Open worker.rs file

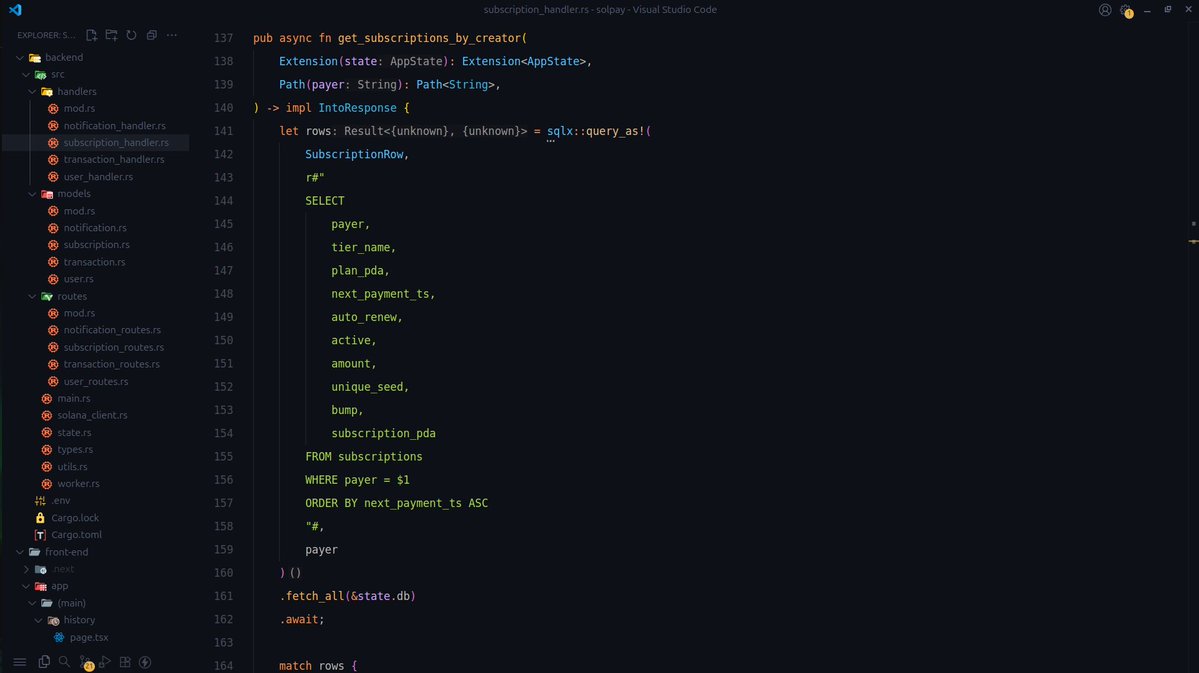(x=78, y=484)
